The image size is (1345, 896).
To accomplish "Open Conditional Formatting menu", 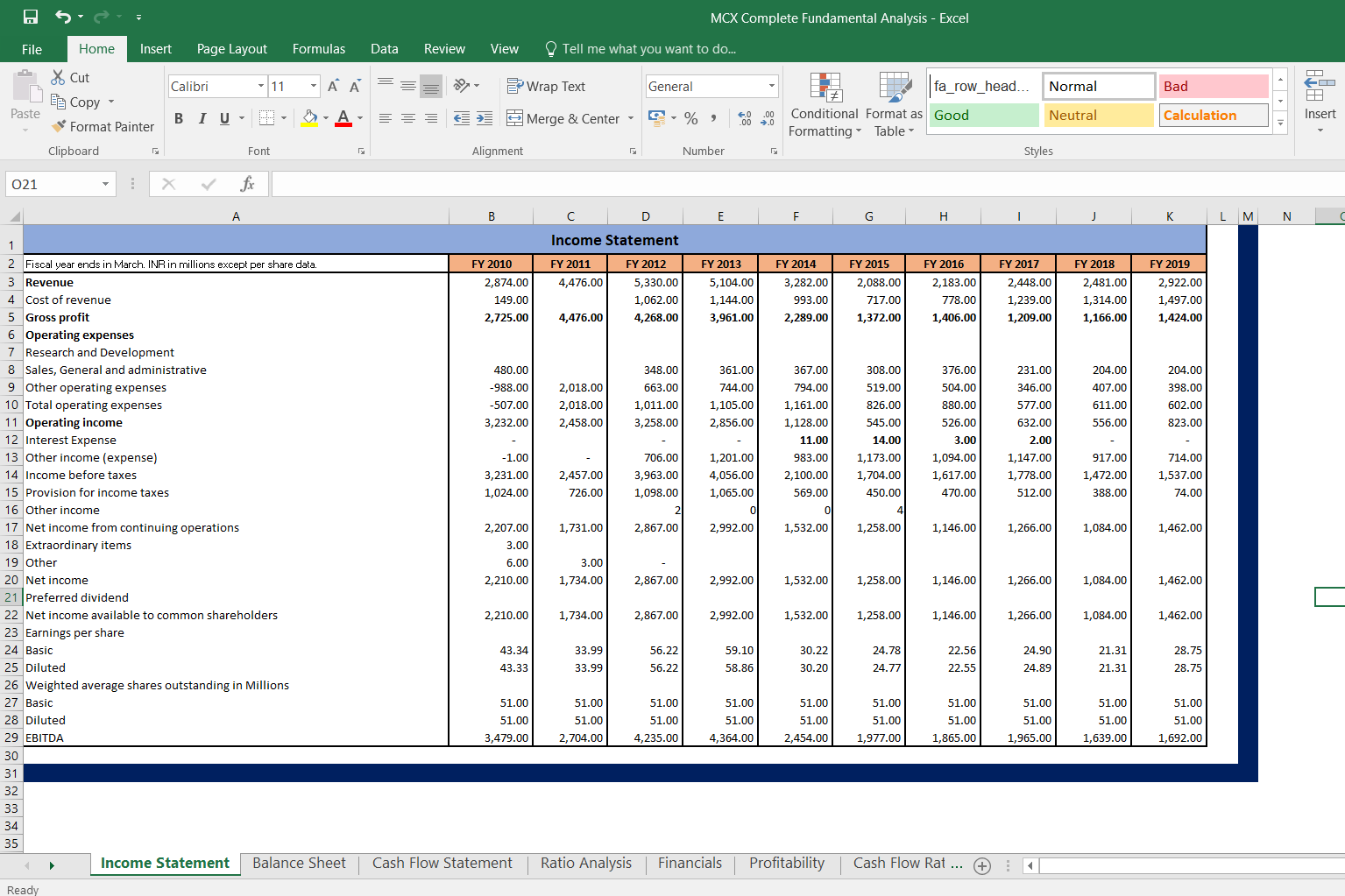I will point(824,104).
